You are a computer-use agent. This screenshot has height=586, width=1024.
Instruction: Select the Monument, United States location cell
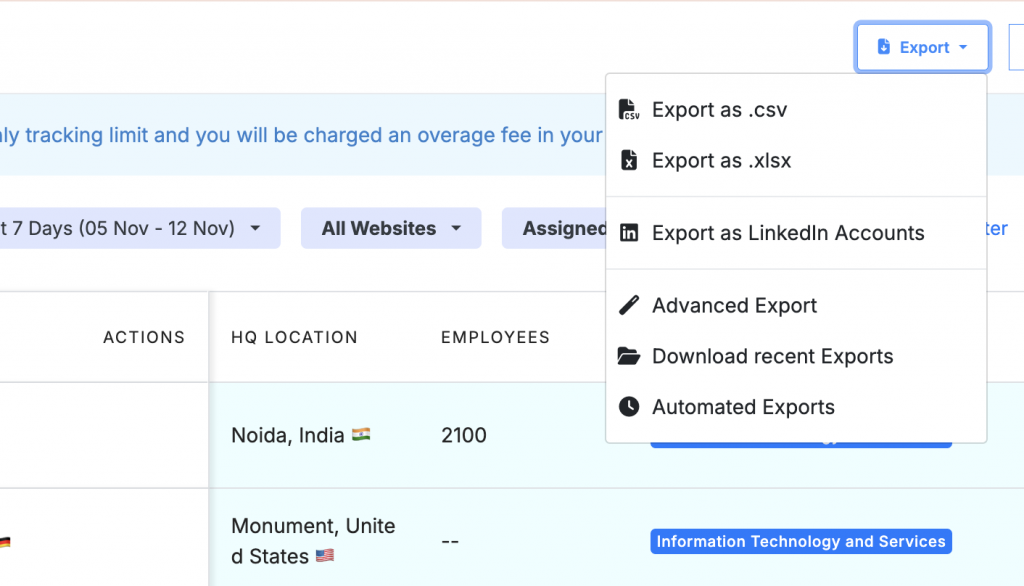(x=312, y=540)
